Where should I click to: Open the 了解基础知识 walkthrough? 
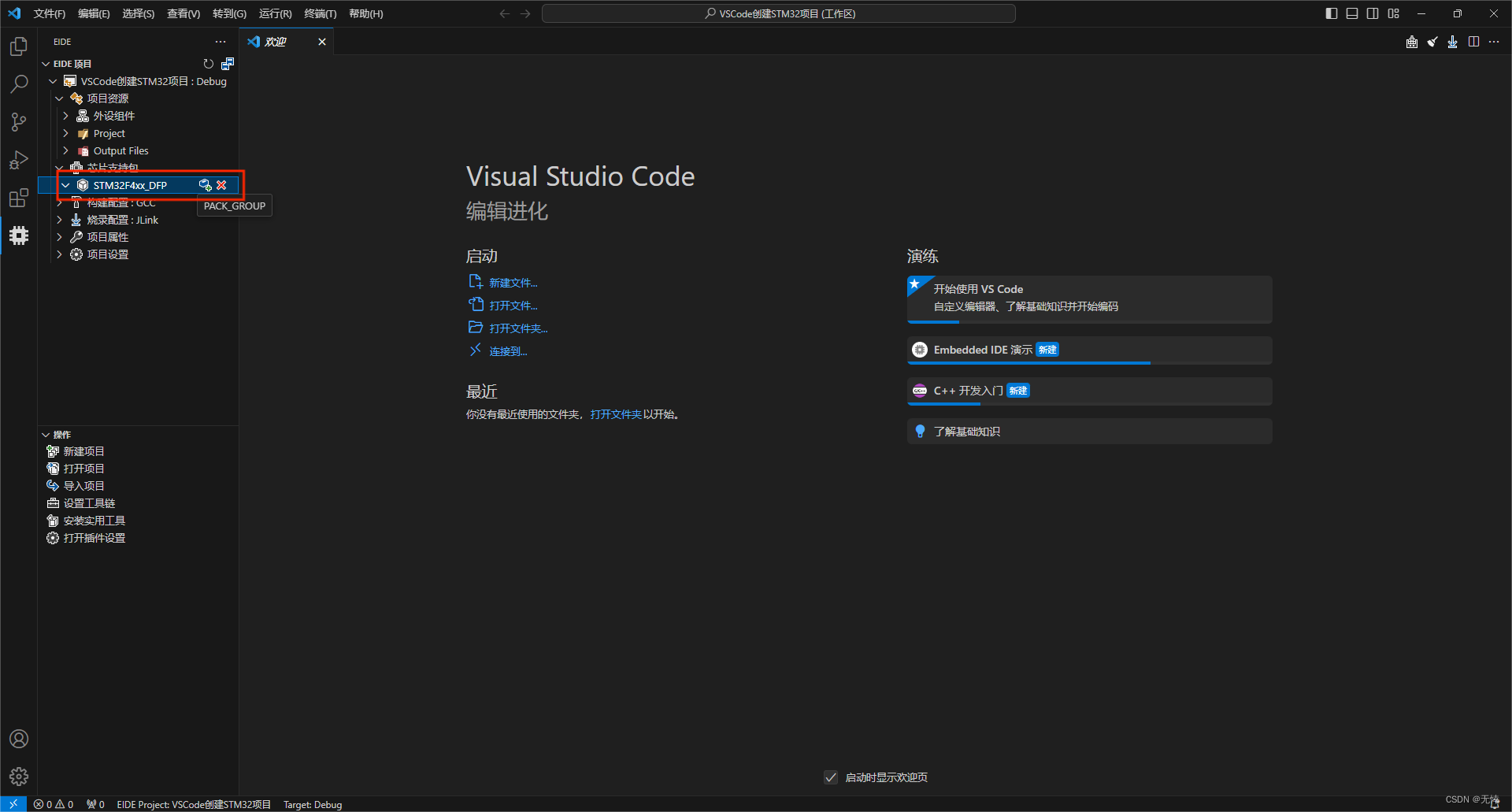coord(1089,432)
